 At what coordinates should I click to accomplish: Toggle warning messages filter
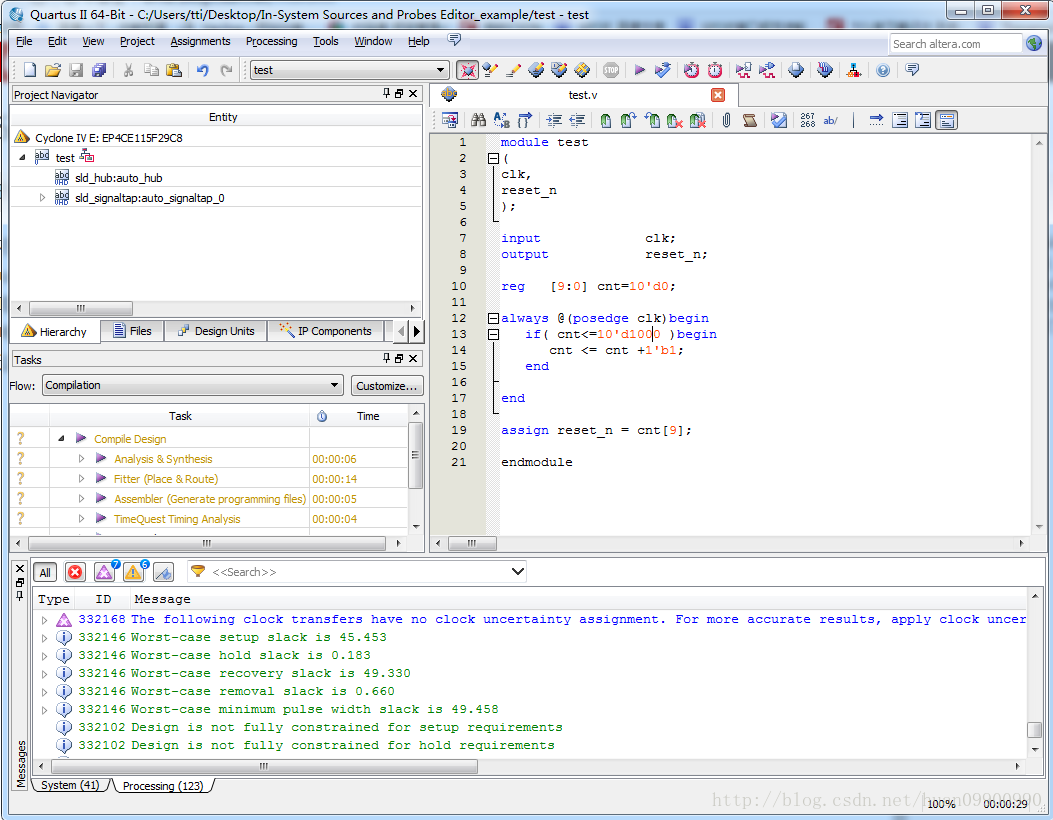point(134,572)
